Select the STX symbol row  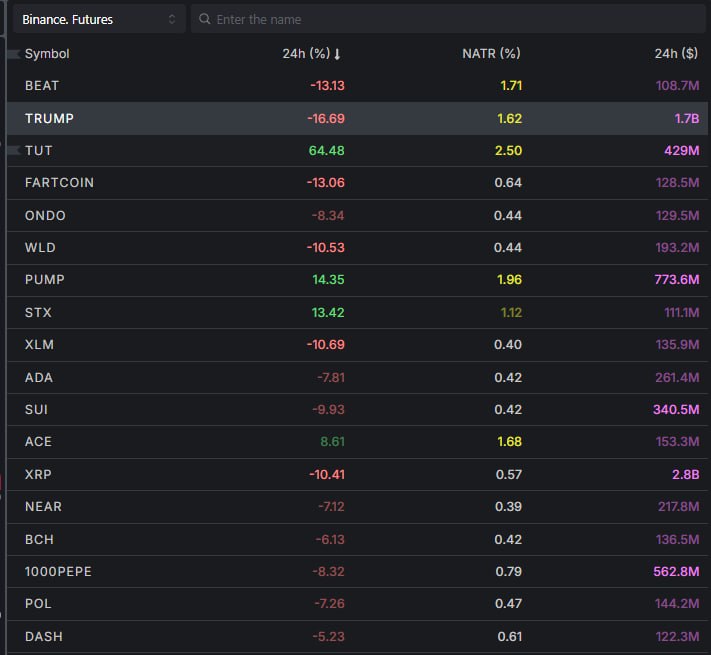357,312
